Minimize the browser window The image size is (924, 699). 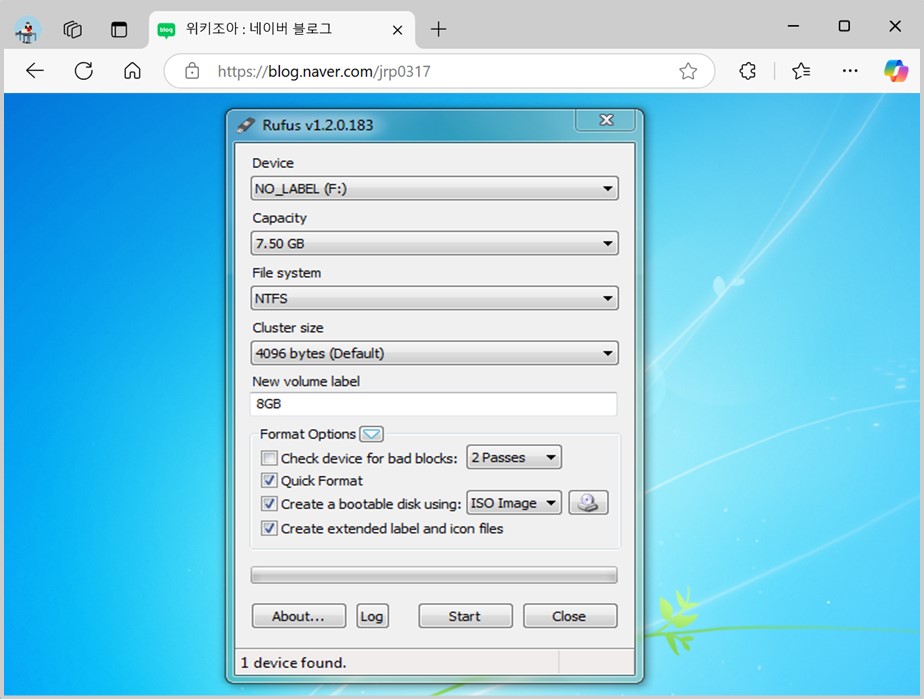[793, 26]
